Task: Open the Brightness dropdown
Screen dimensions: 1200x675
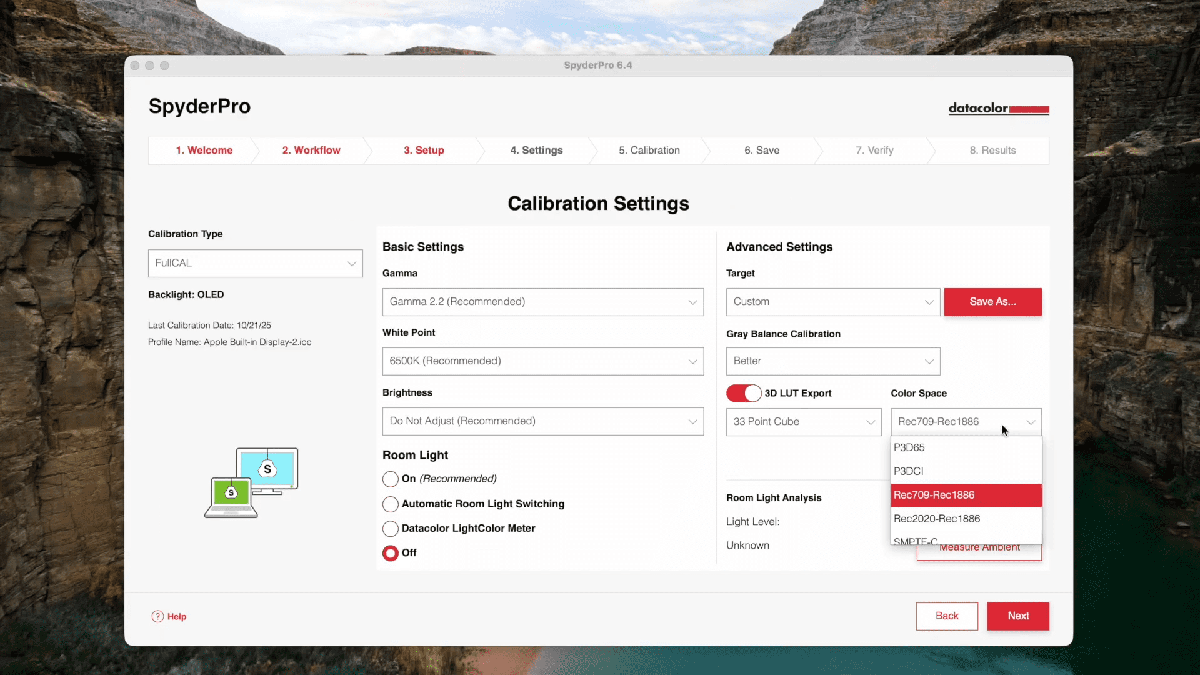Action: click(542, 421)
